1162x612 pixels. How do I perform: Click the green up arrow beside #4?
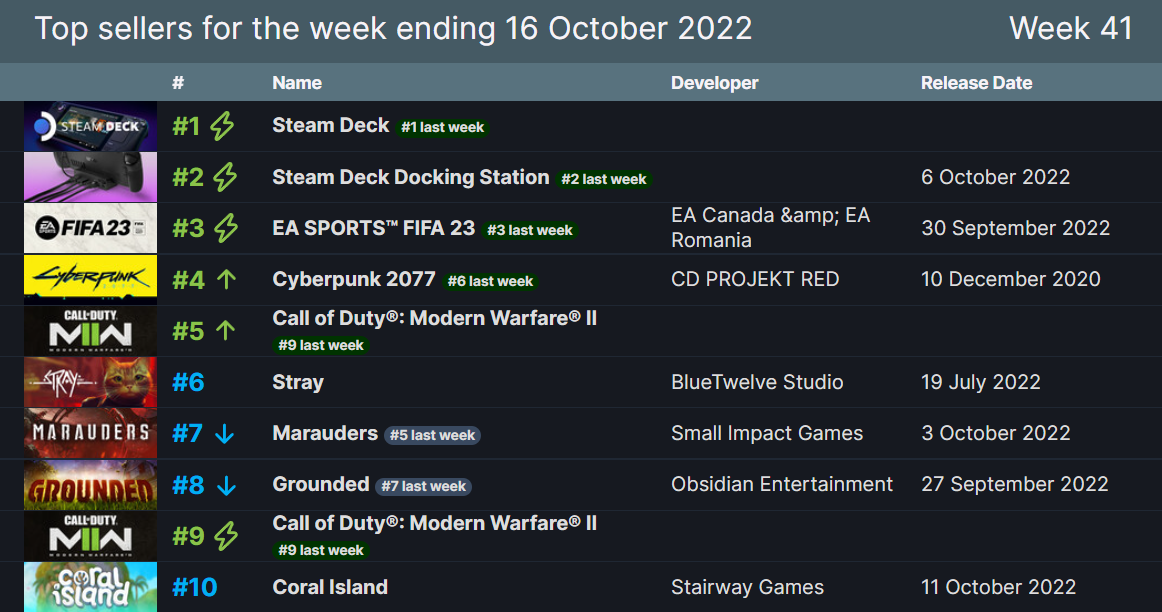(x=227, y=279)
